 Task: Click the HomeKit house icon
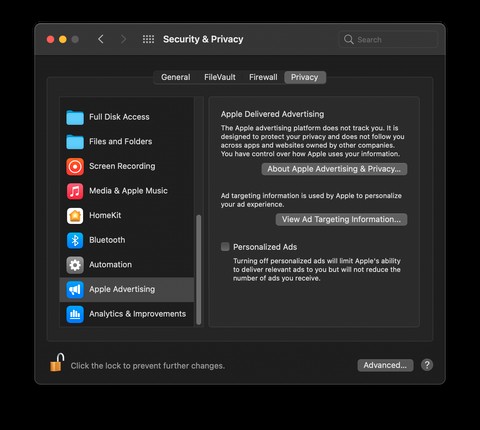[x=75, y=216]
